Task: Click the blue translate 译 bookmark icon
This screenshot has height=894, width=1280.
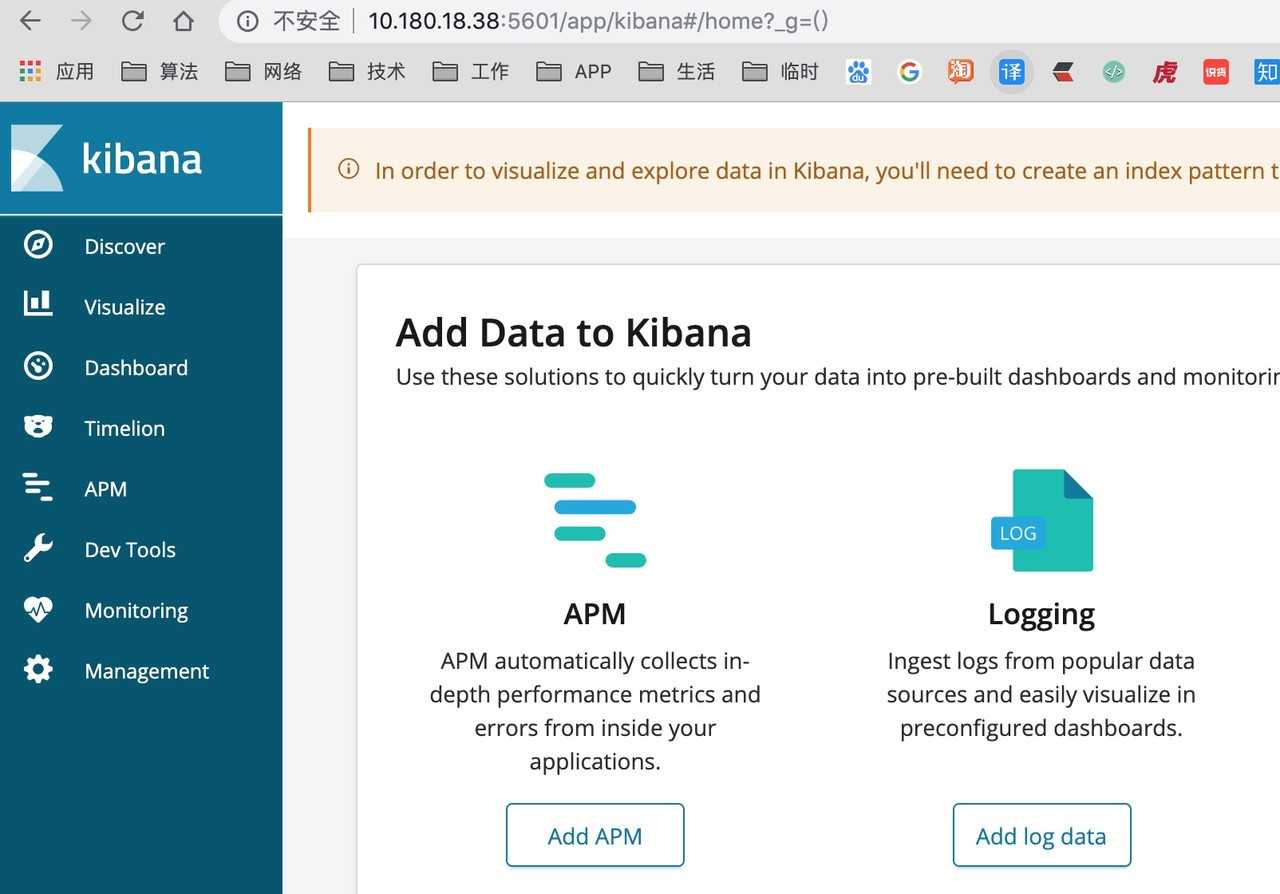Action: tap(1012, 71)
